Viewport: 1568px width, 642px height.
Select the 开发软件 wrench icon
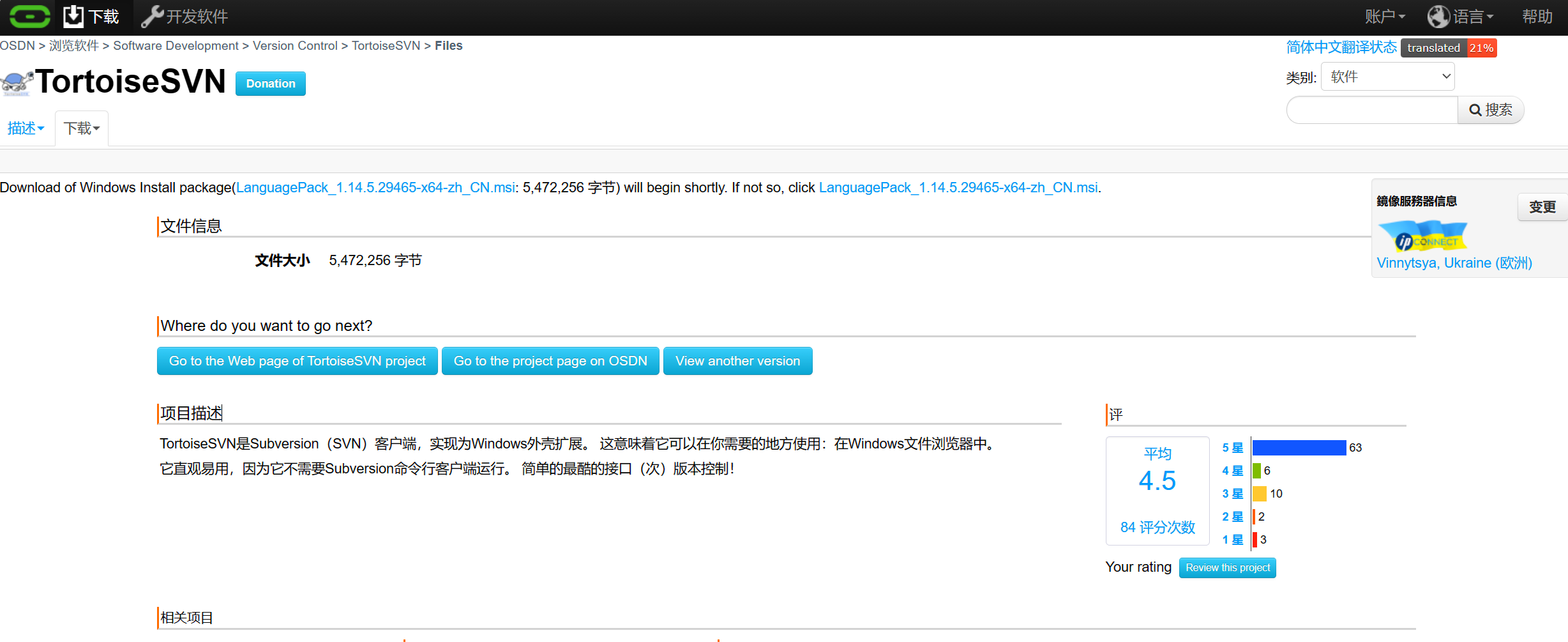click(152, 16)
